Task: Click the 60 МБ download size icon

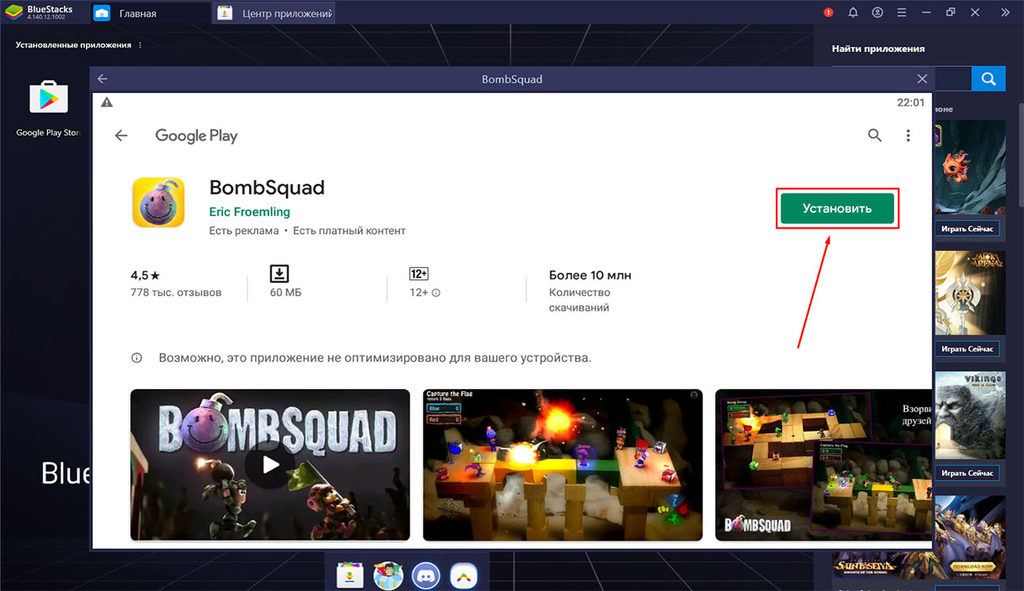Action: pyautogui.click(x=279, y=274)
